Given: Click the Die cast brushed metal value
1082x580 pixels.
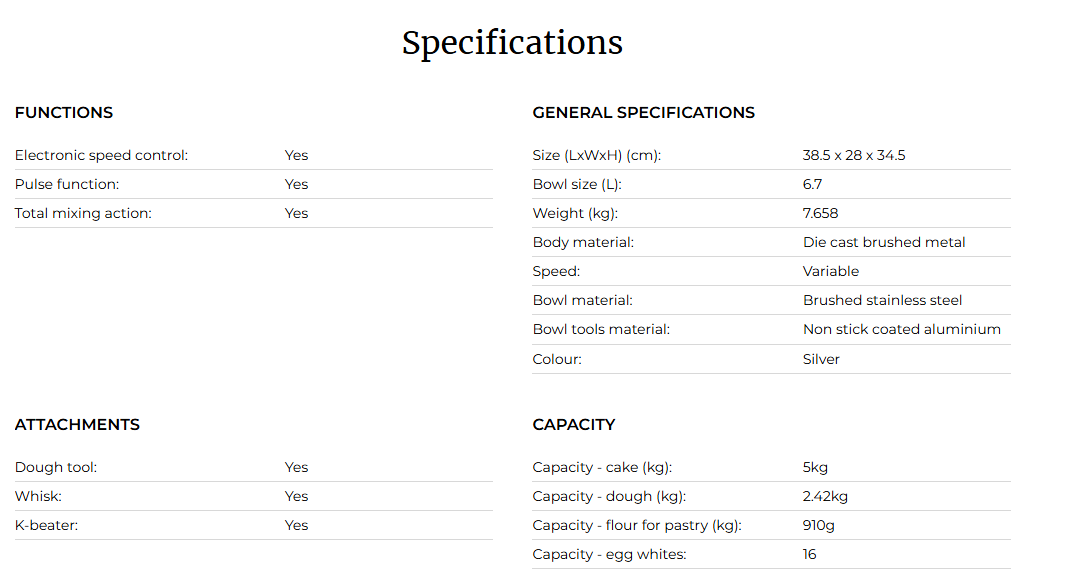Looking at the screenshot, I should (884, 242).
